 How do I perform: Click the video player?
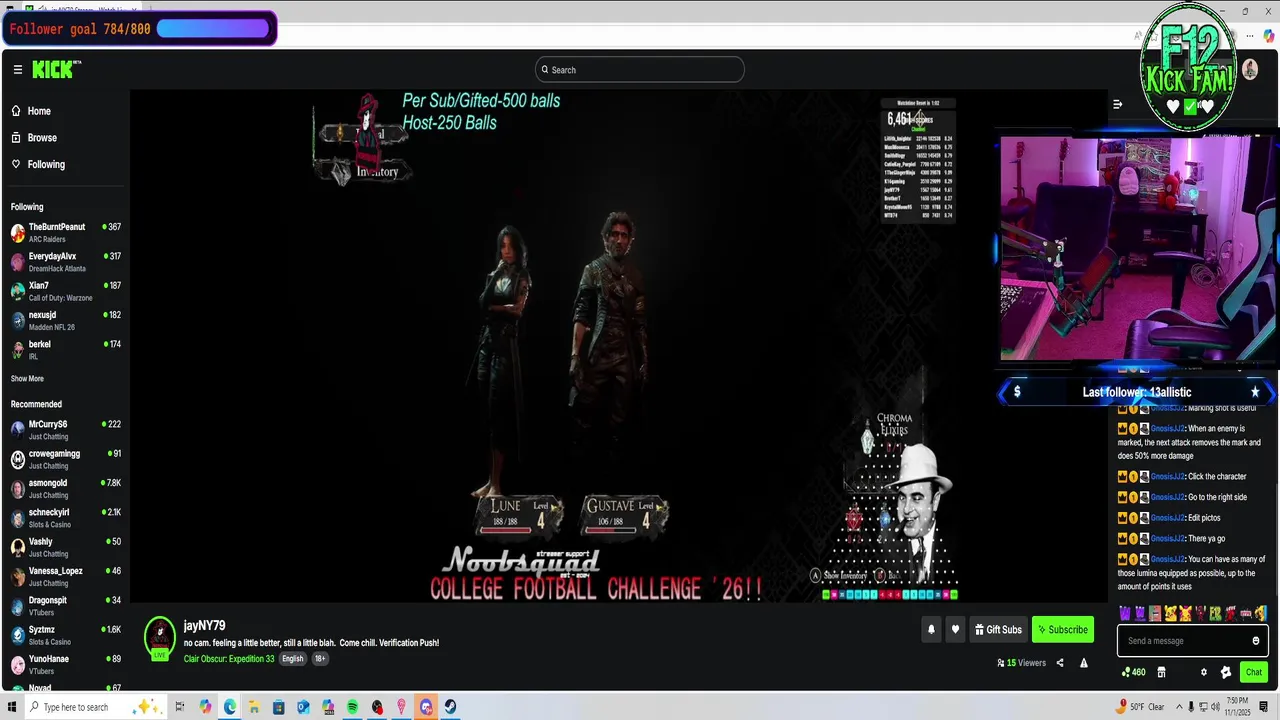pos(620,347)
